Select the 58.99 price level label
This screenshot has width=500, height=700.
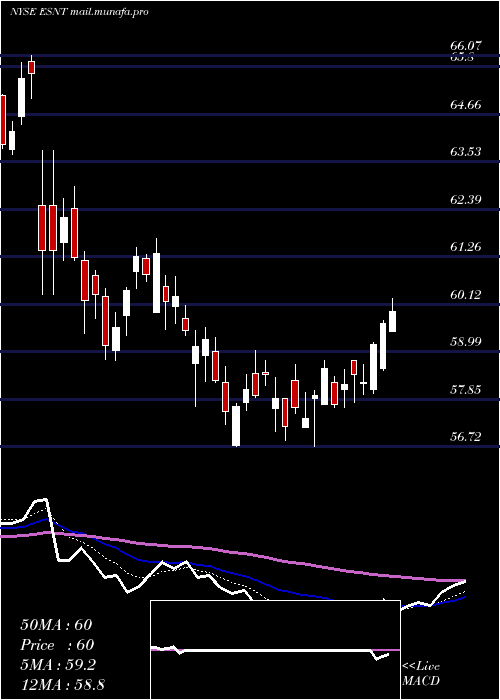466,342
